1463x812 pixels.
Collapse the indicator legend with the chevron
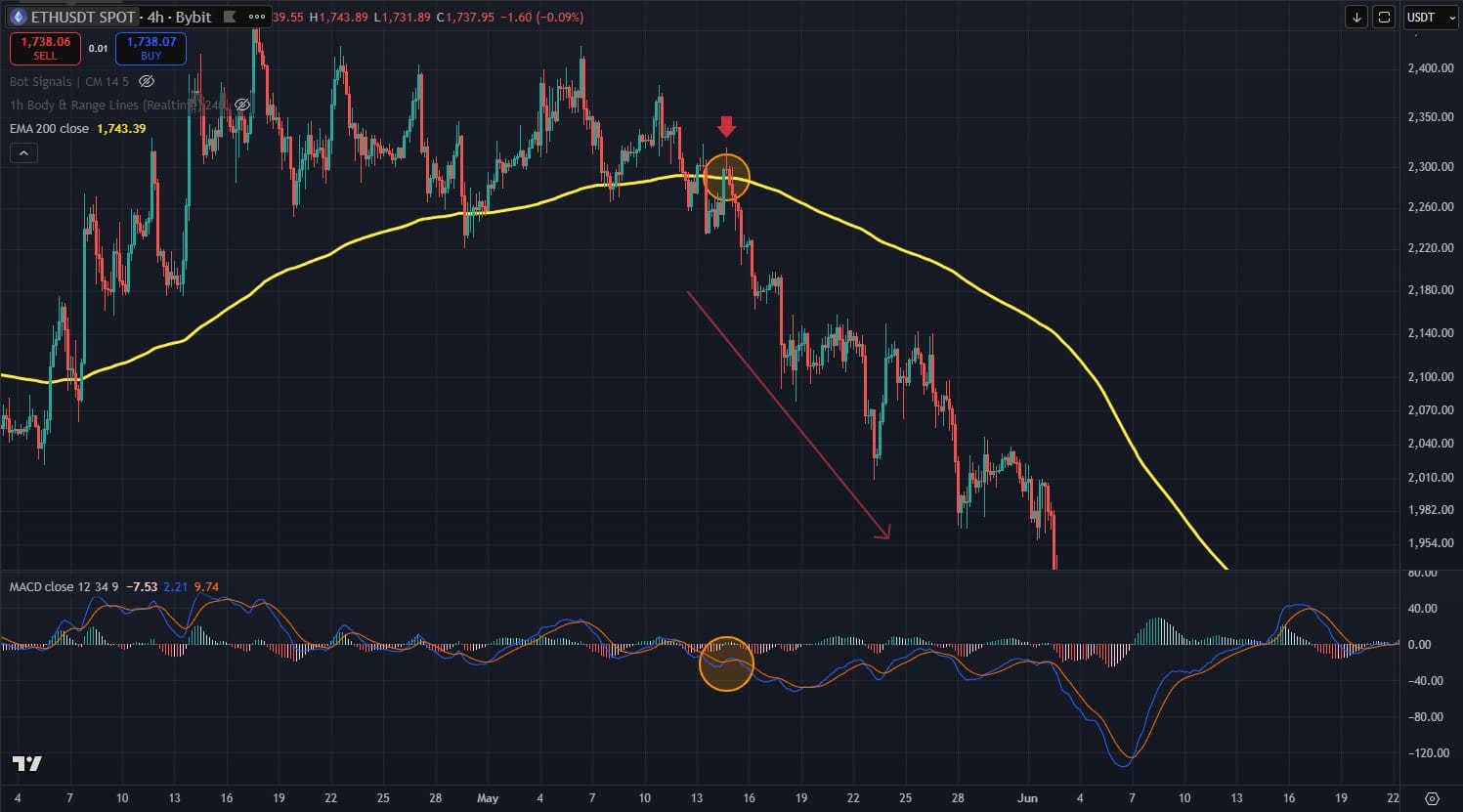(23, 152)
